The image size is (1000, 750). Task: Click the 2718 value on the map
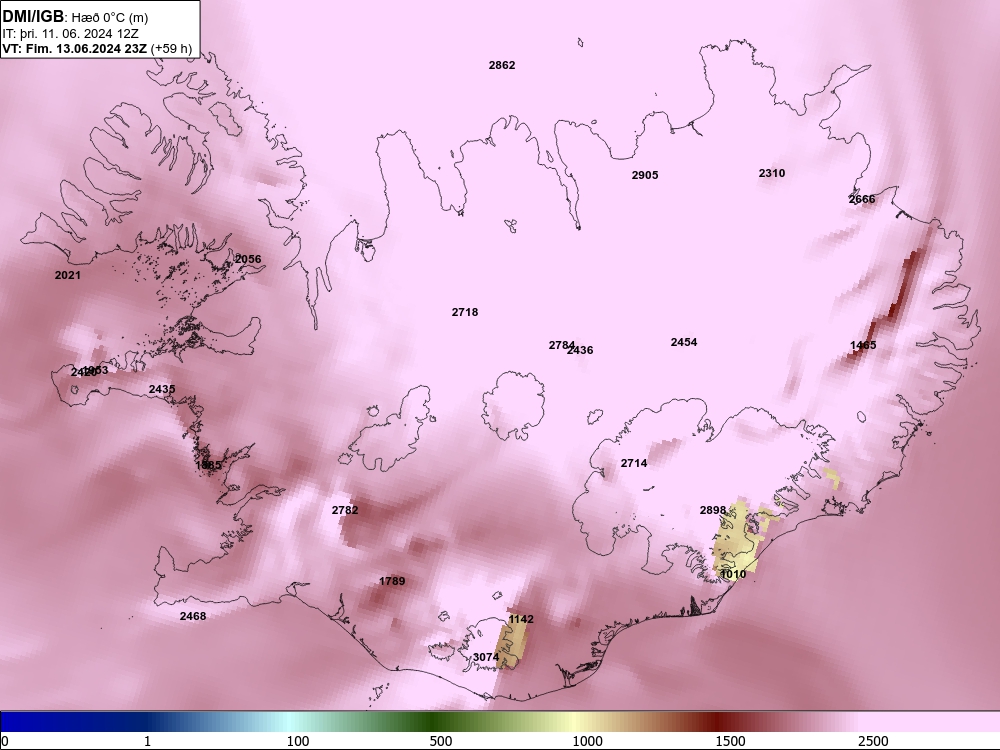pyautogui.click(x=465, y=312)
